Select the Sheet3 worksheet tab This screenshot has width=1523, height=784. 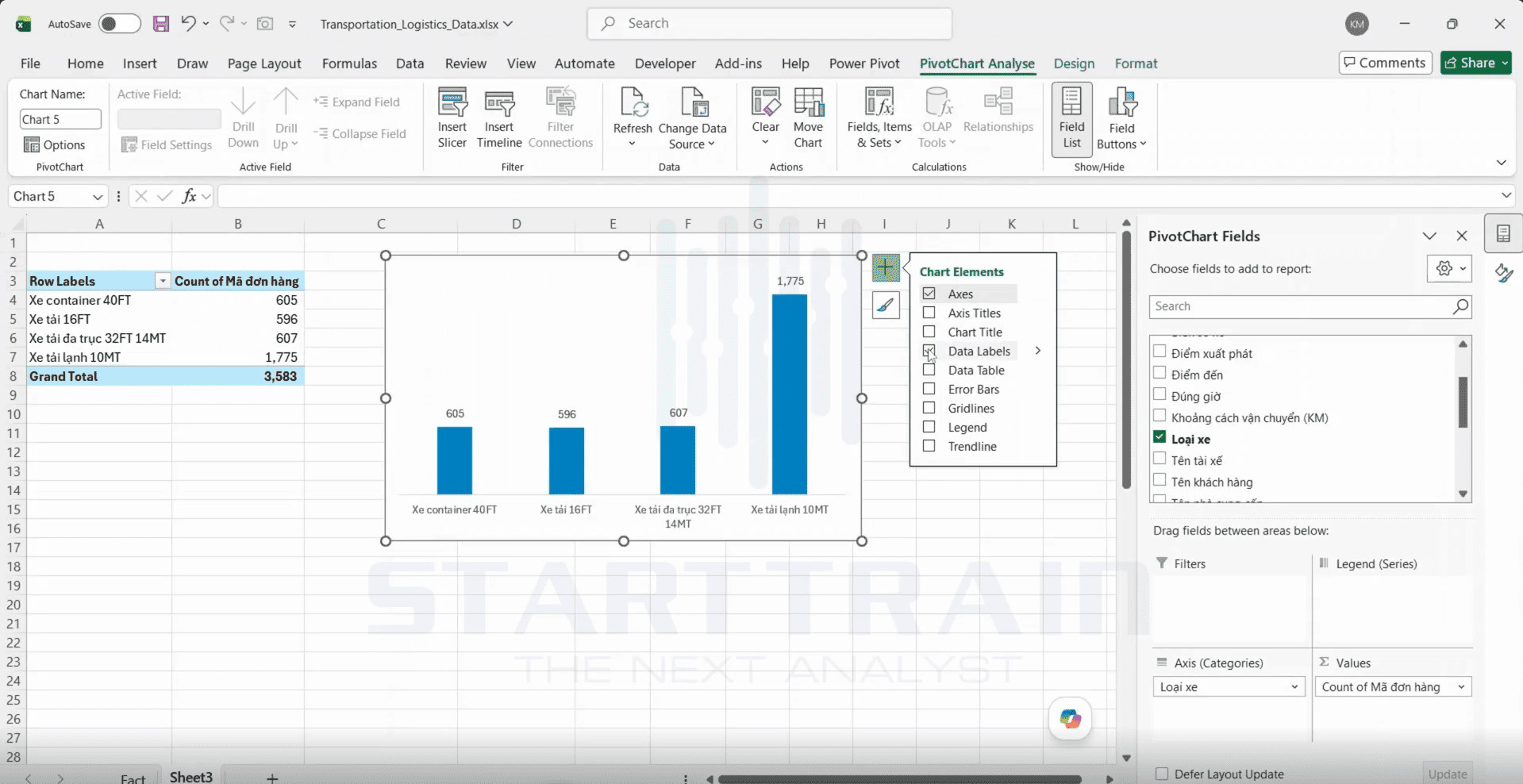191,777
